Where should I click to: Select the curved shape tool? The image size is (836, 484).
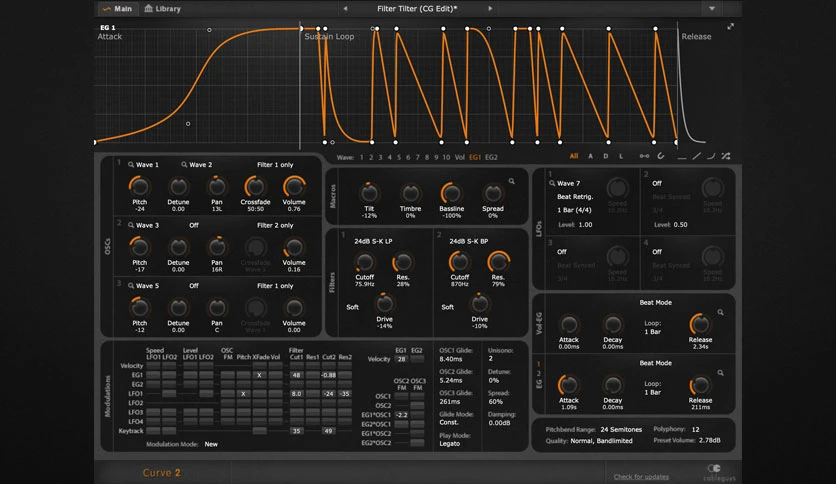(x=711, y=156)
